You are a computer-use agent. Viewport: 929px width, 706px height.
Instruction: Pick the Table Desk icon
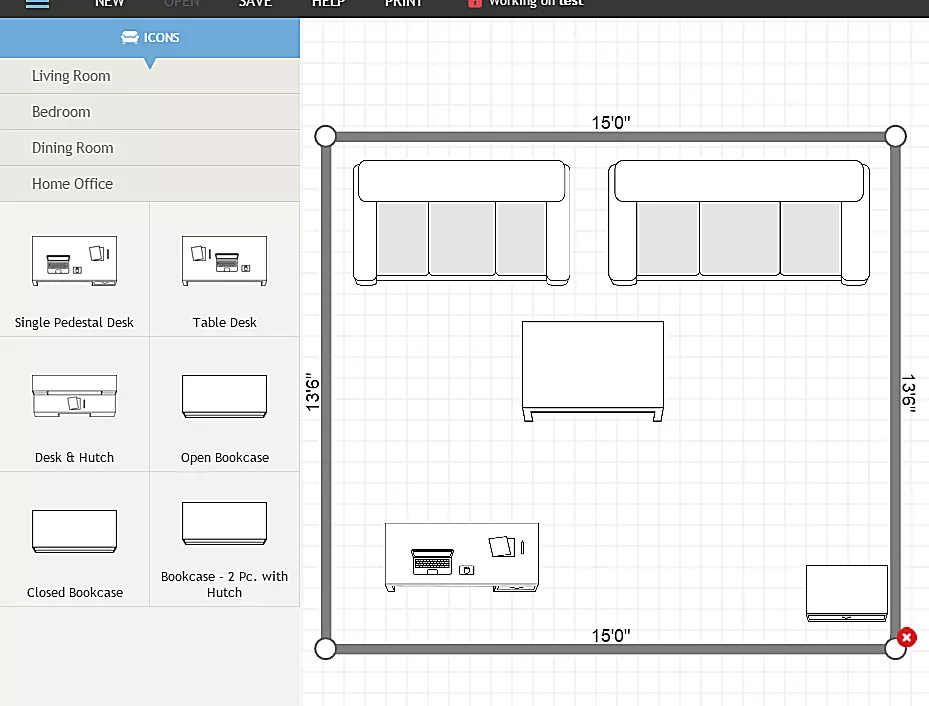click(225, 261)
